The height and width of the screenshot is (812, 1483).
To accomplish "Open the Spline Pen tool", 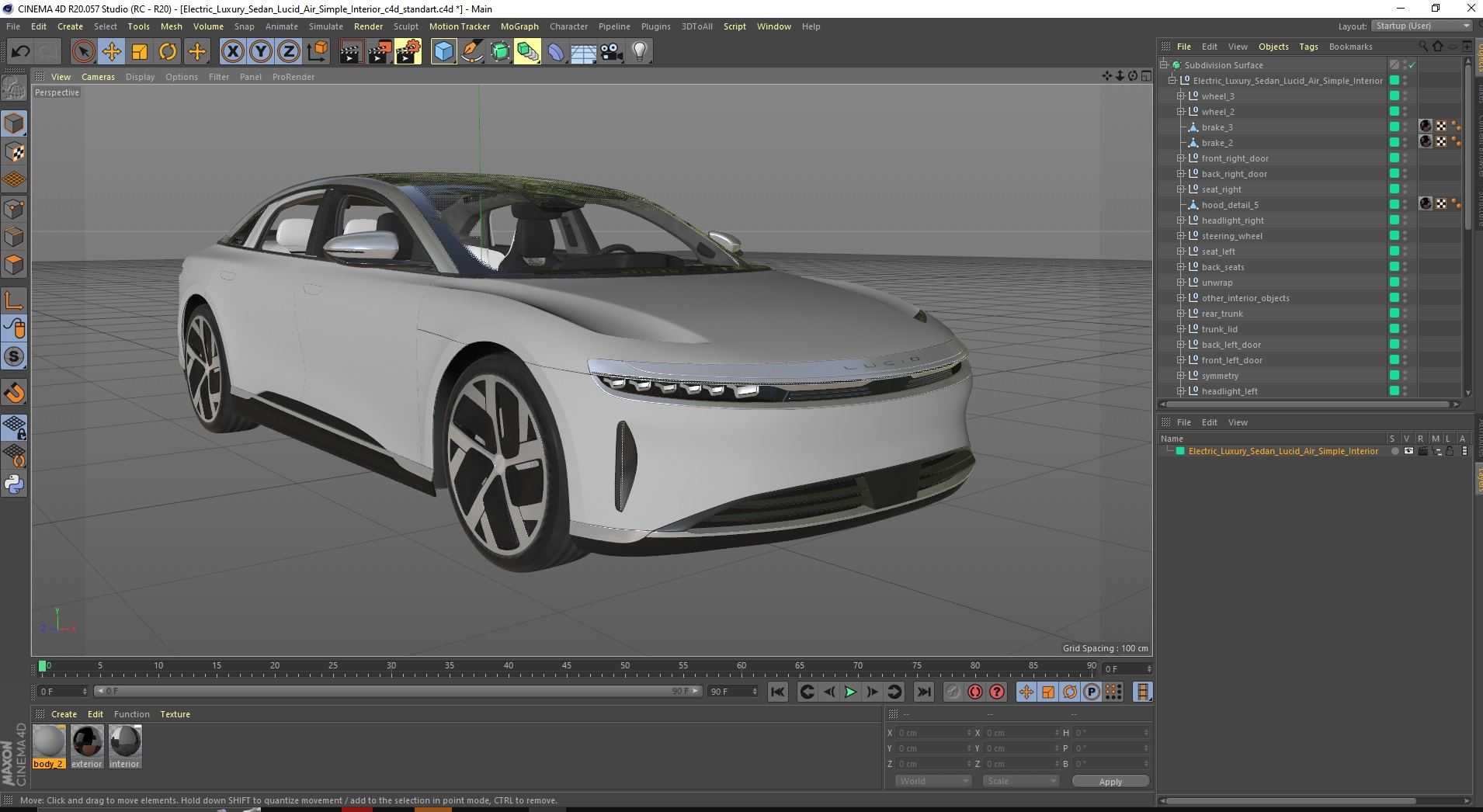I will pos(471,52).
